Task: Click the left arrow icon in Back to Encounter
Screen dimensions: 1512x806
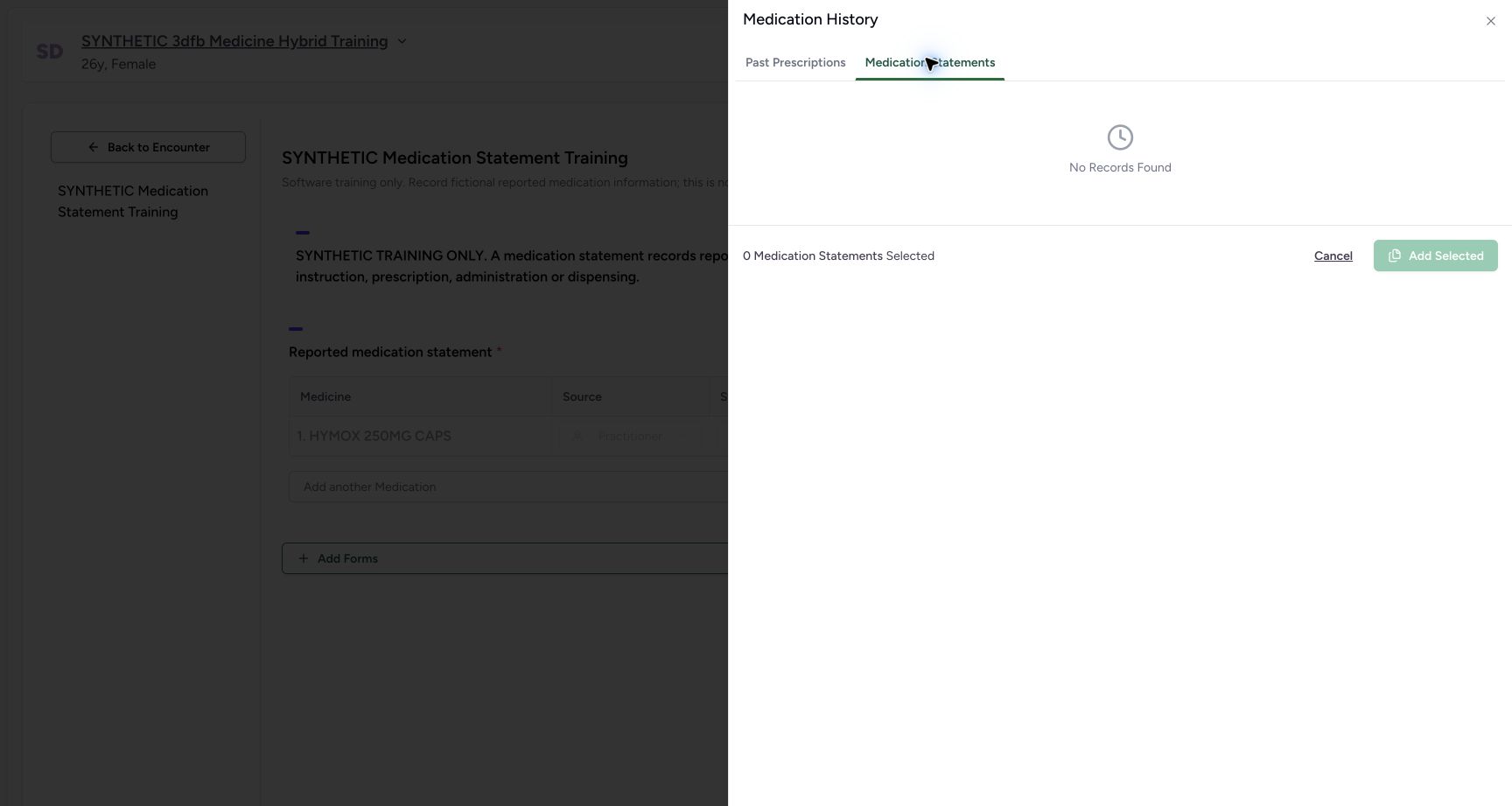Action: tap(94, 147)
